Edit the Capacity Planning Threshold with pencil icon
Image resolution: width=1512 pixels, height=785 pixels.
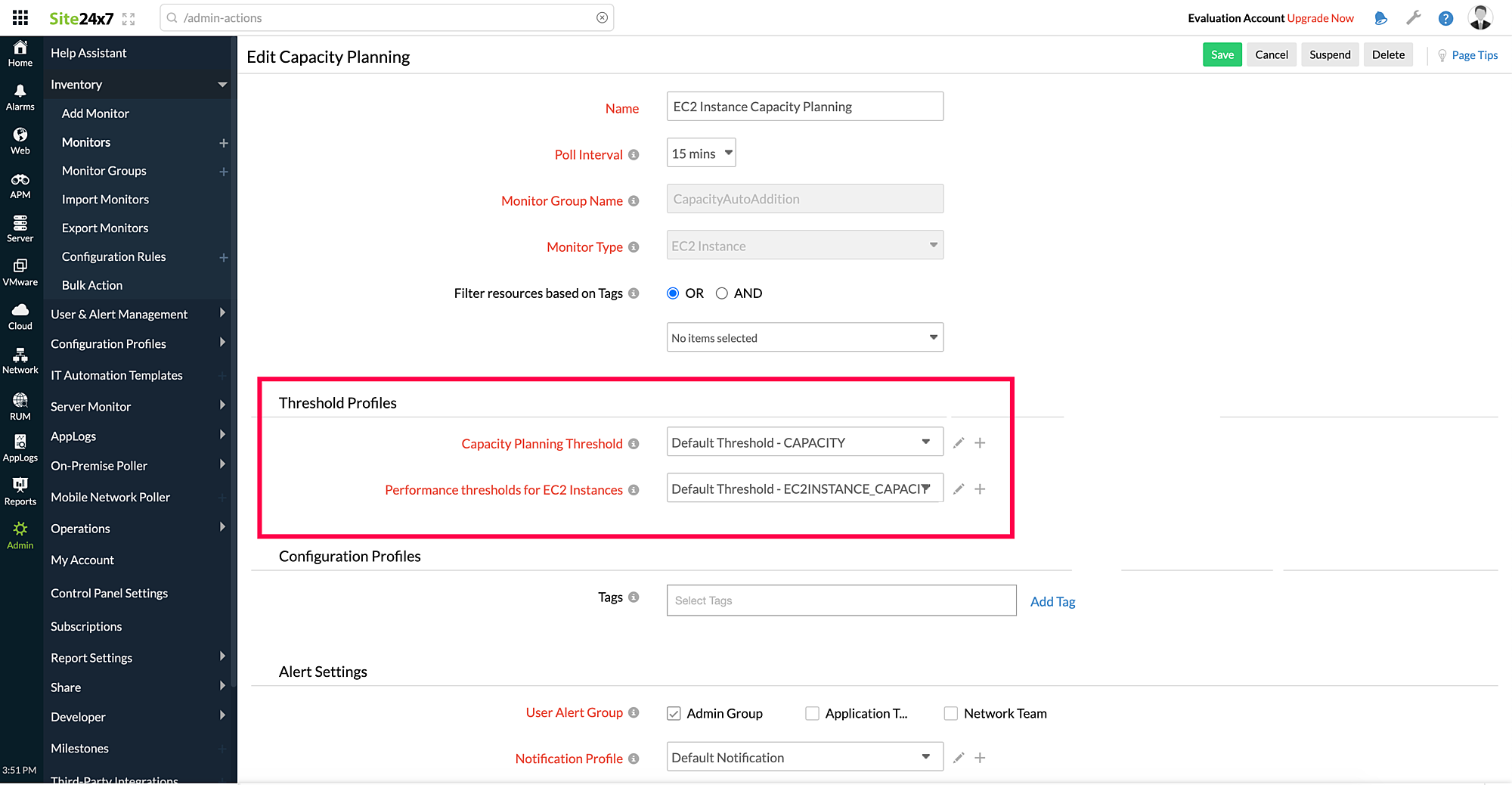958,442
